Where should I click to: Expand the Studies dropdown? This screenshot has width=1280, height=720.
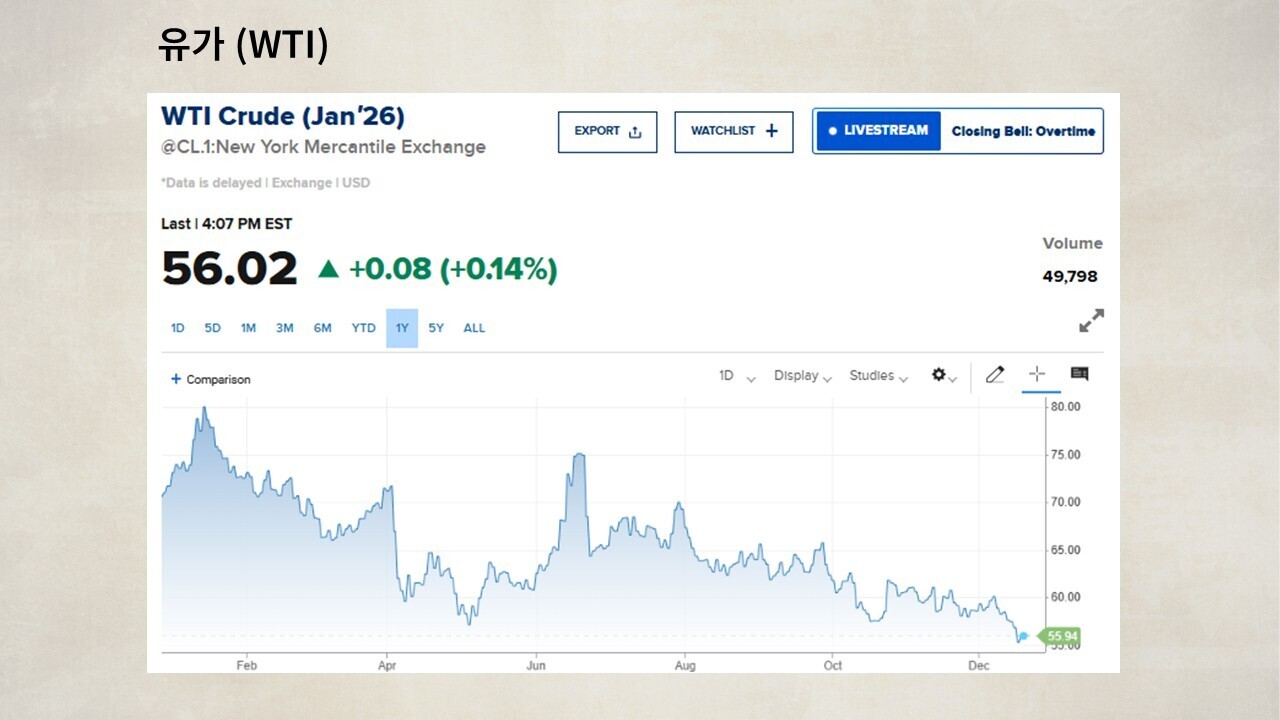pyautogui.click(x=879, y=376)
